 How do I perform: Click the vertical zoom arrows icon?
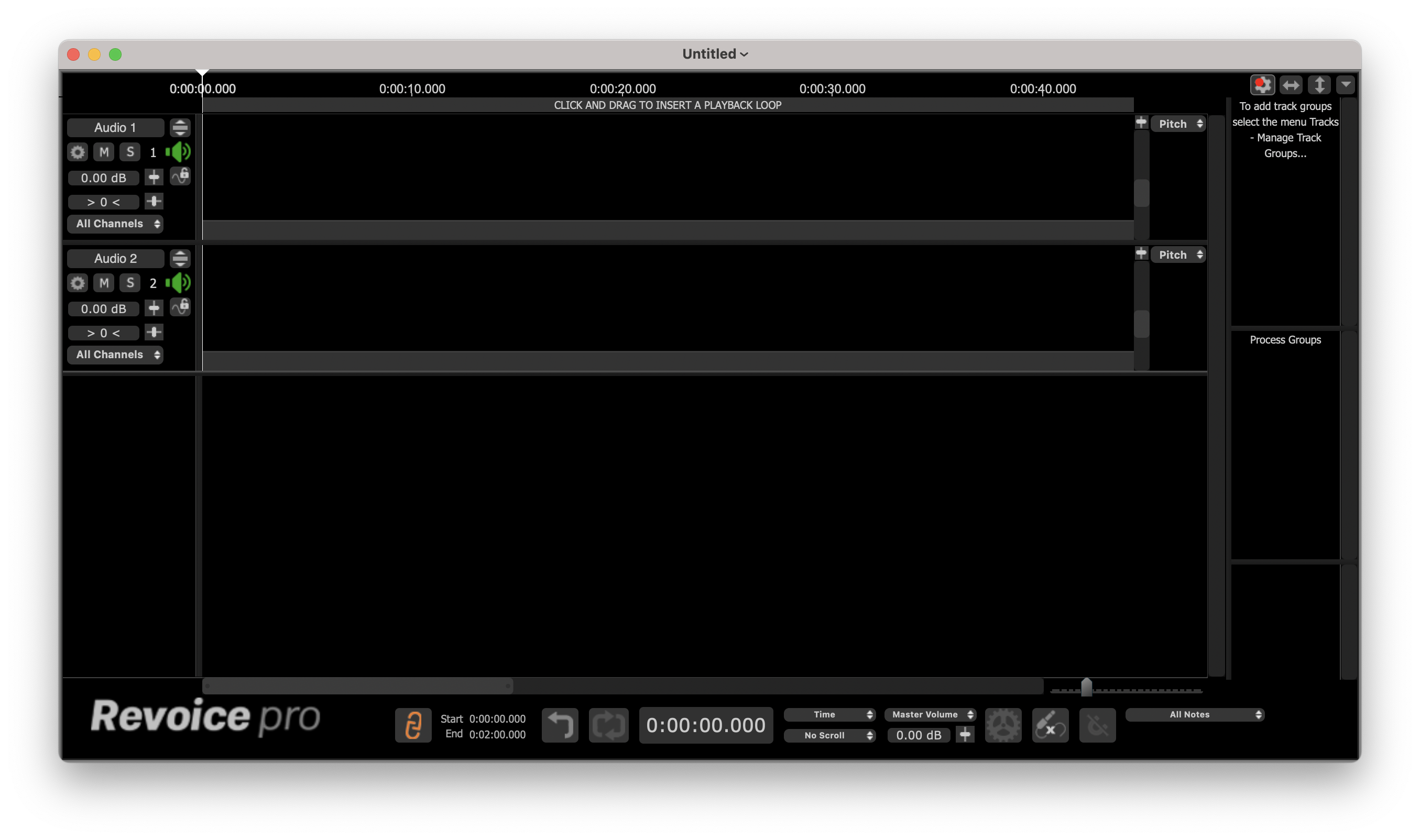click(1319, 85)
